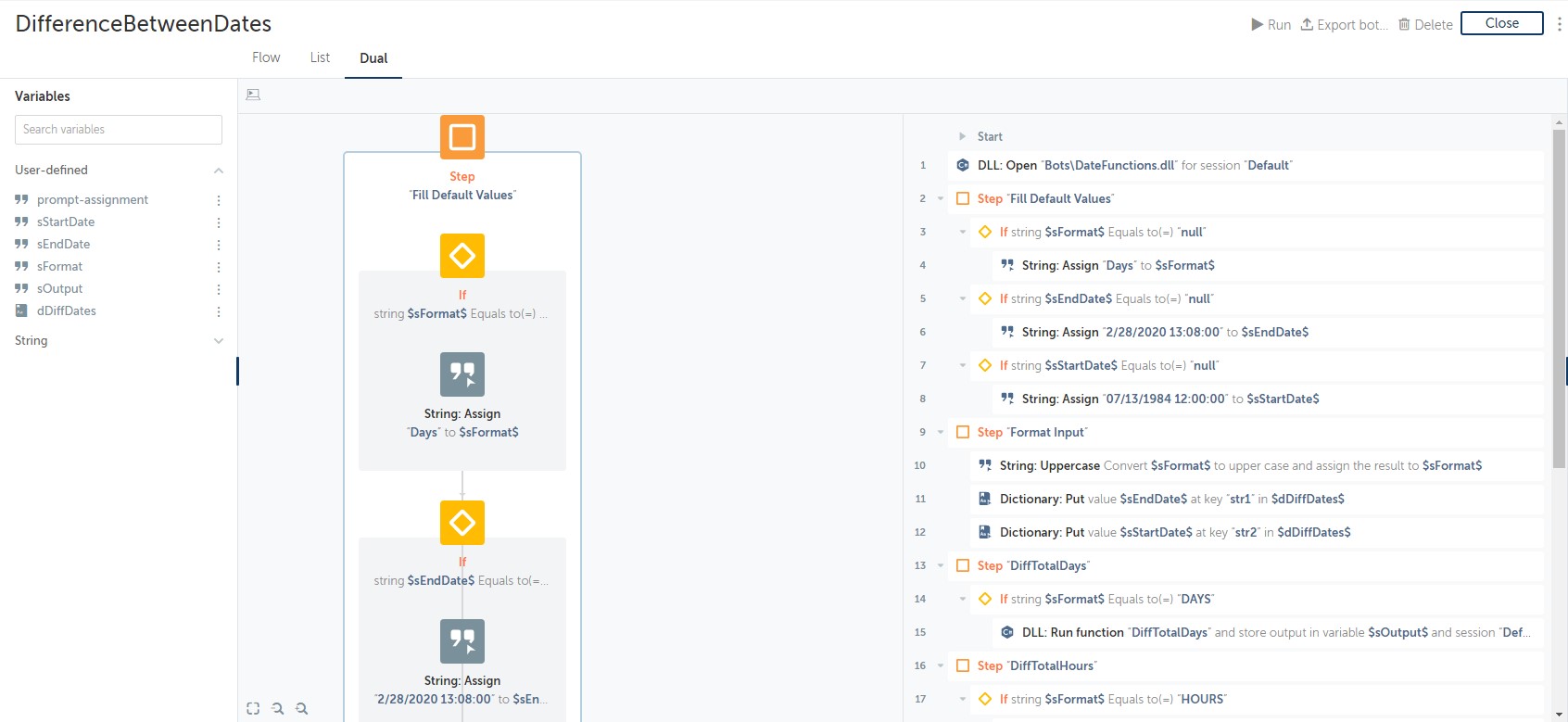Select the Dual tab
The height and width of the screenshot is (722, 1568).
[x=373, y=58]
